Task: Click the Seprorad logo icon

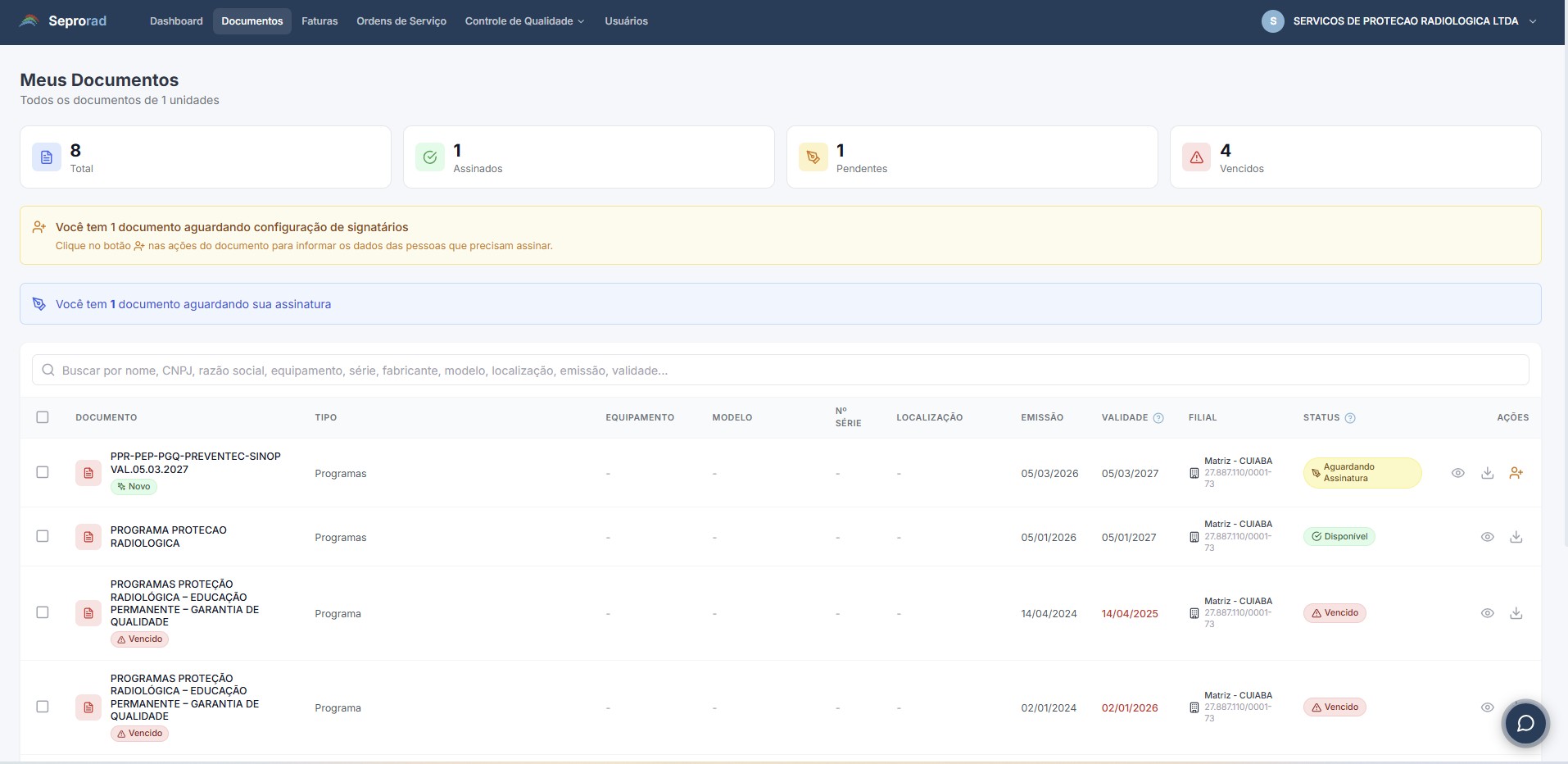Action: click(28, 20)
